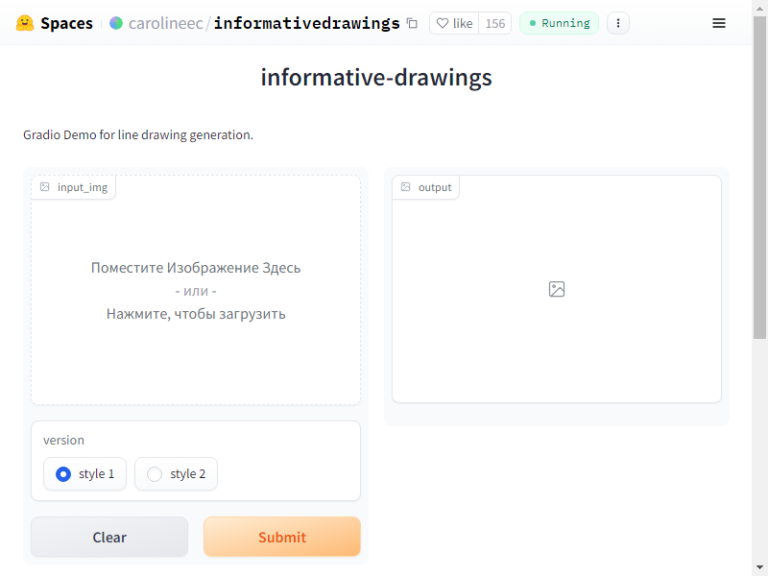Click the Submit button
Image resolution: width=768 pixels, height=576 pixels.
[x=282, y=537]
